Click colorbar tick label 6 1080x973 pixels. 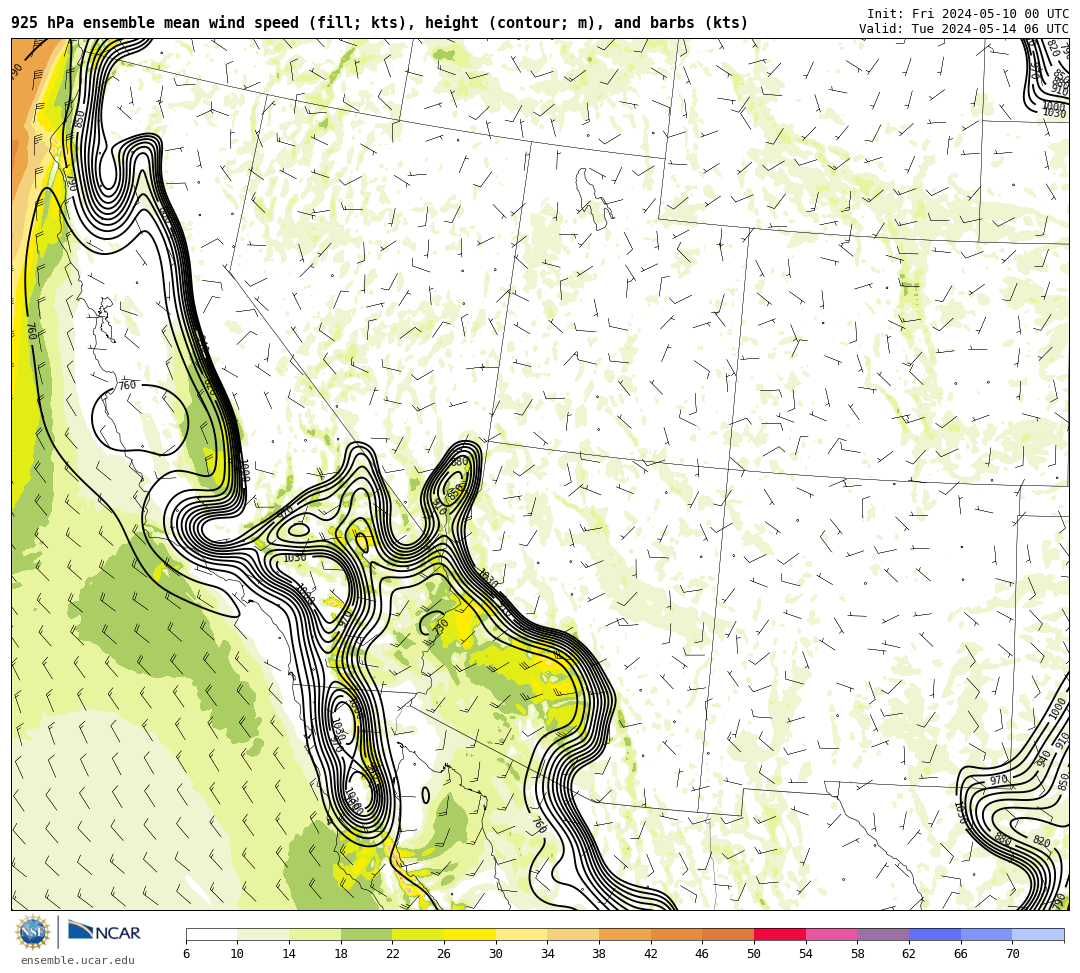click(187, 954)
